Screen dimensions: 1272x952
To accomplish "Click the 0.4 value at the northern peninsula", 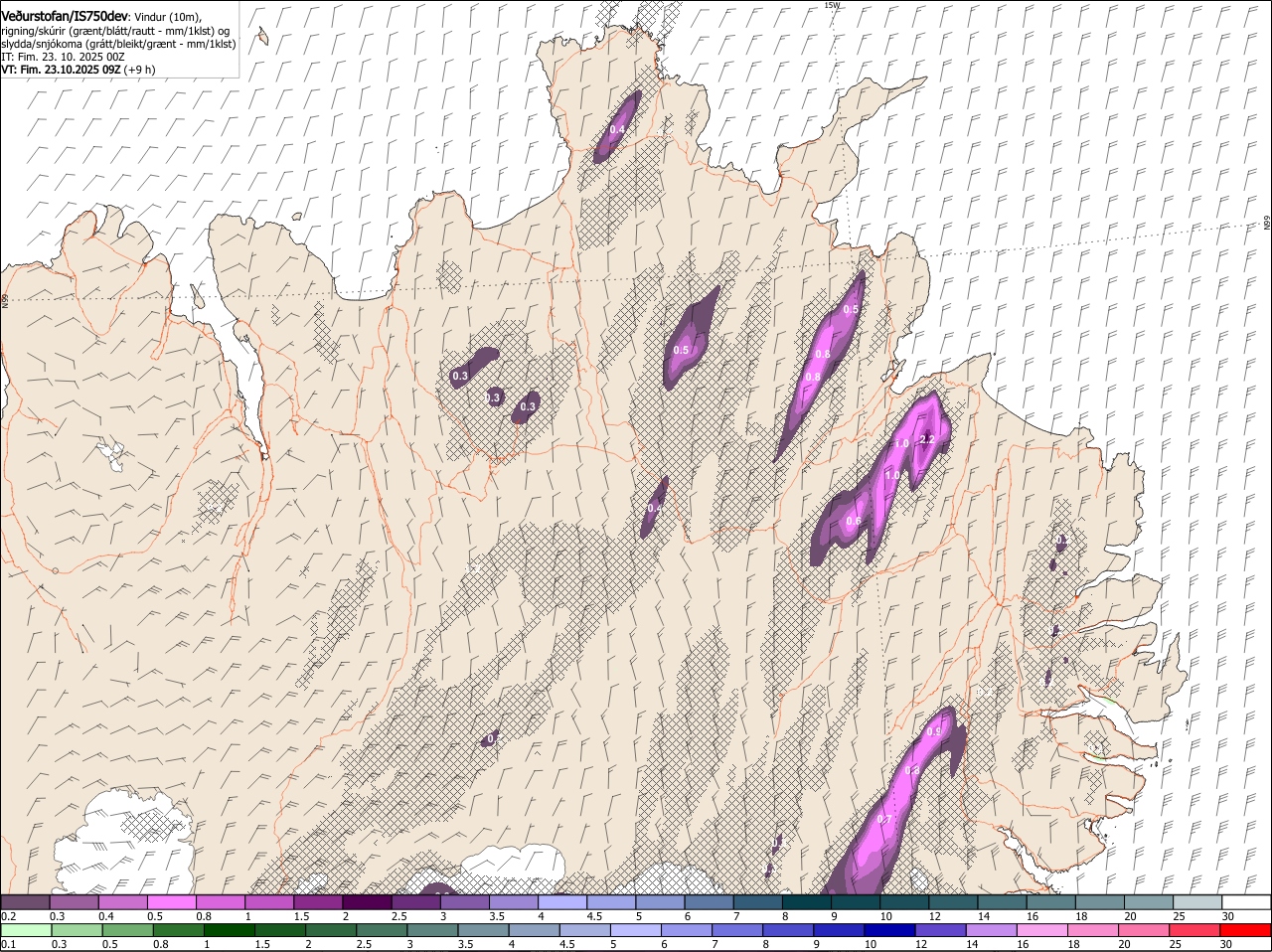I will tap(617, 130).
